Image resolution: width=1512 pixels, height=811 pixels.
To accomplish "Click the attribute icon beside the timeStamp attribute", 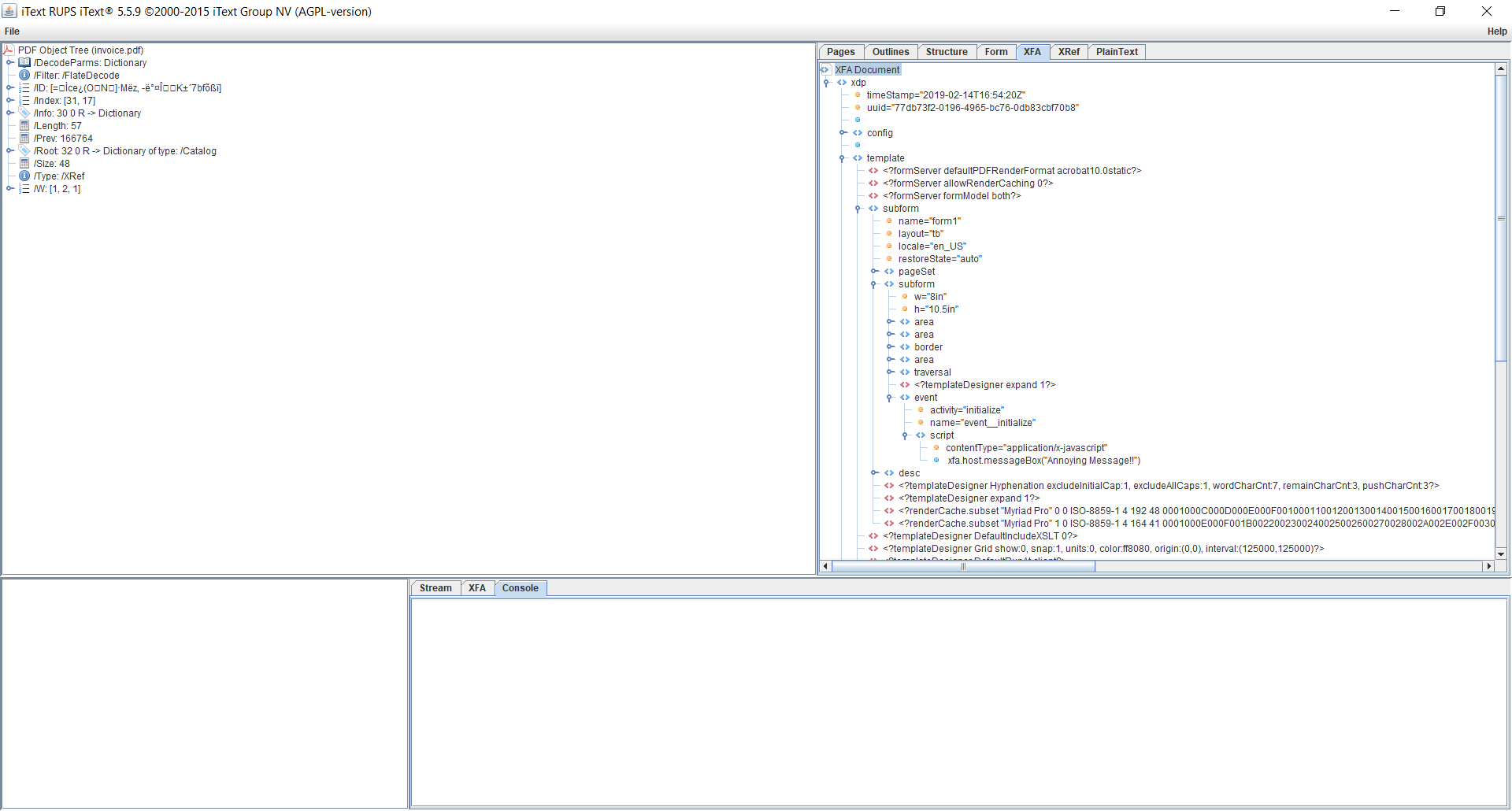I will click(858, 94).
